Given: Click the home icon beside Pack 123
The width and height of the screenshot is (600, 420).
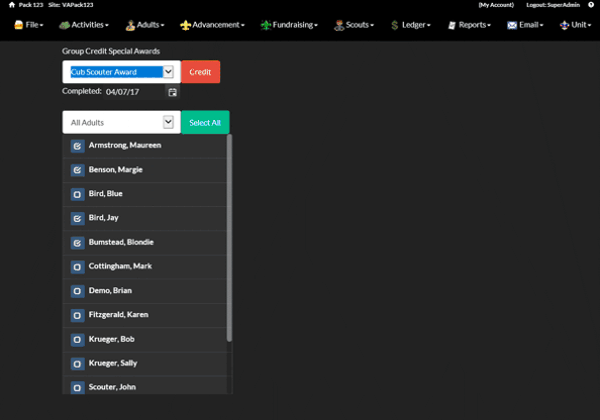Looking at the screenshot, I should point(12,5).
